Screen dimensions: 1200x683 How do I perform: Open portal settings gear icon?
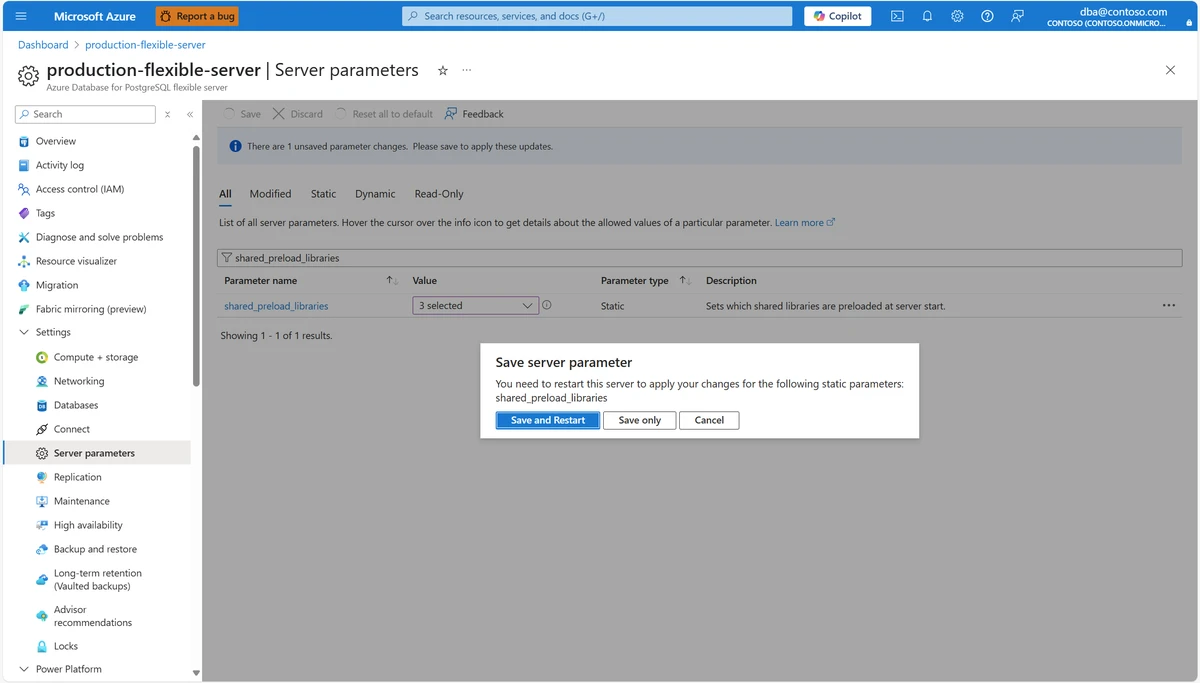[x=957, y=16]
